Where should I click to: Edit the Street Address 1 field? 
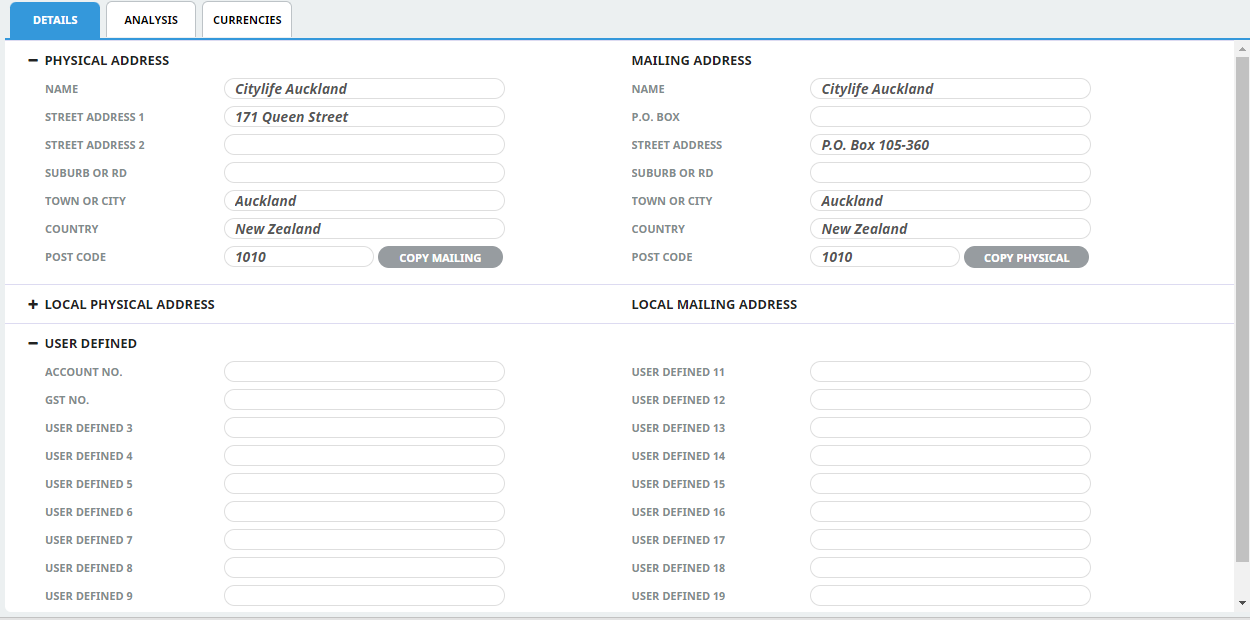pos(364,117)
